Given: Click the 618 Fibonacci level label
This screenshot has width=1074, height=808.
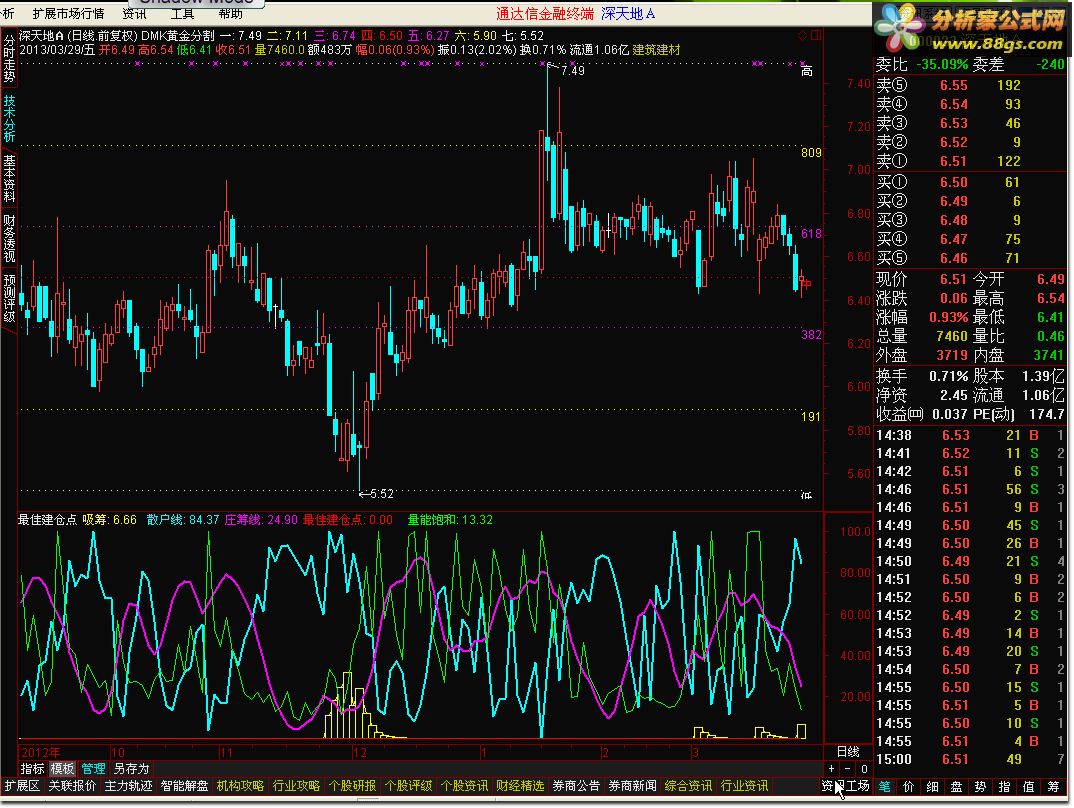Looking at the screenshot, I should (x=811, y=233).
